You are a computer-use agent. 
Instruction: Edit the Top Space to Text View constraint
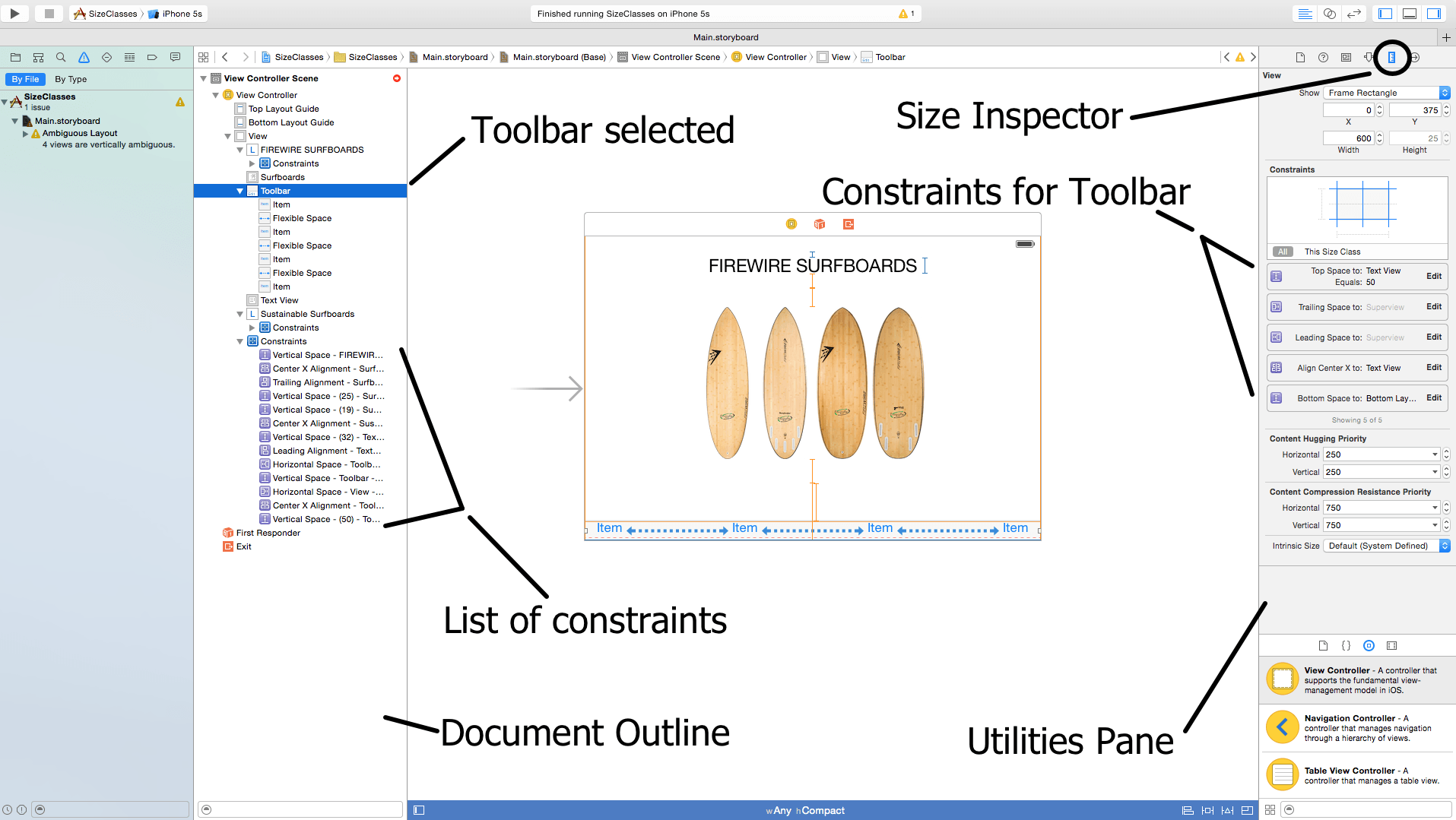[1434, 276]
